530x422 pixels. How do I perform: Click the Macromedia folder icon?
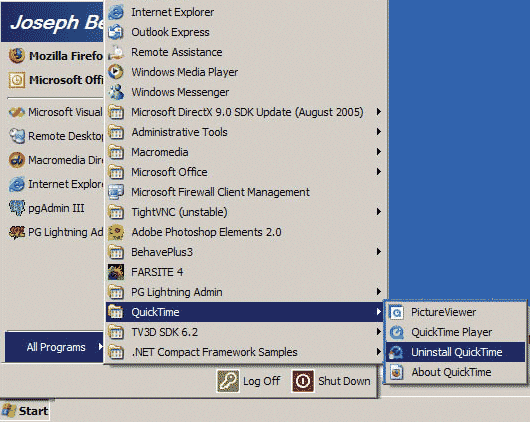pyautogui.click(x=116, y=152)
